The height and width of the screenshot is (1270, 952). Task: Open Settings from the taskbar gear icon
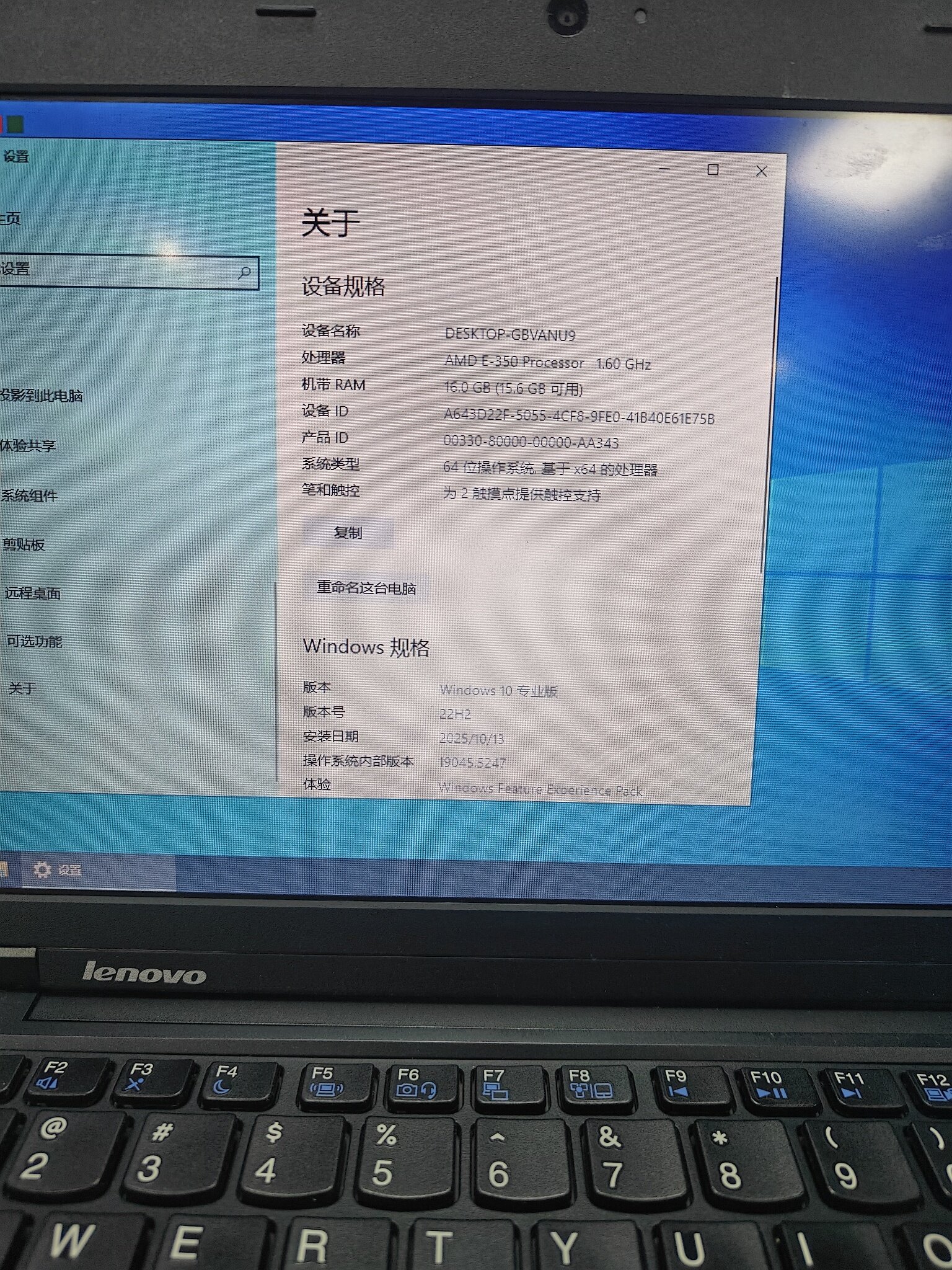42,869
